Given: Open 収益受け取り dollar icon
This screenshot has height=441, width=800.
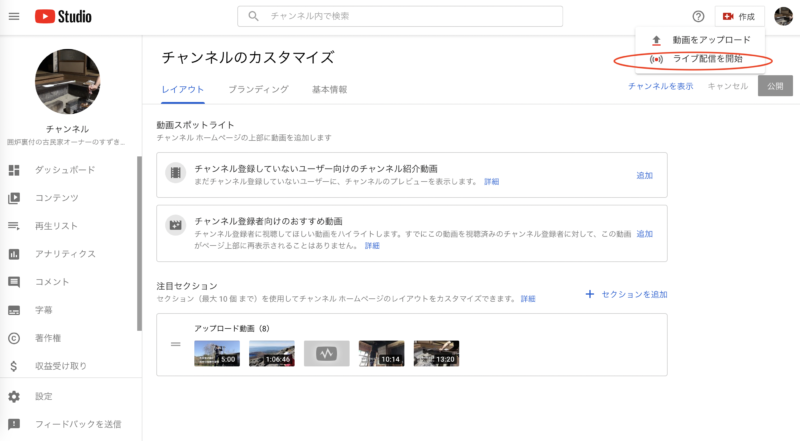Looking at the screenshot, I should pos(14,366).
